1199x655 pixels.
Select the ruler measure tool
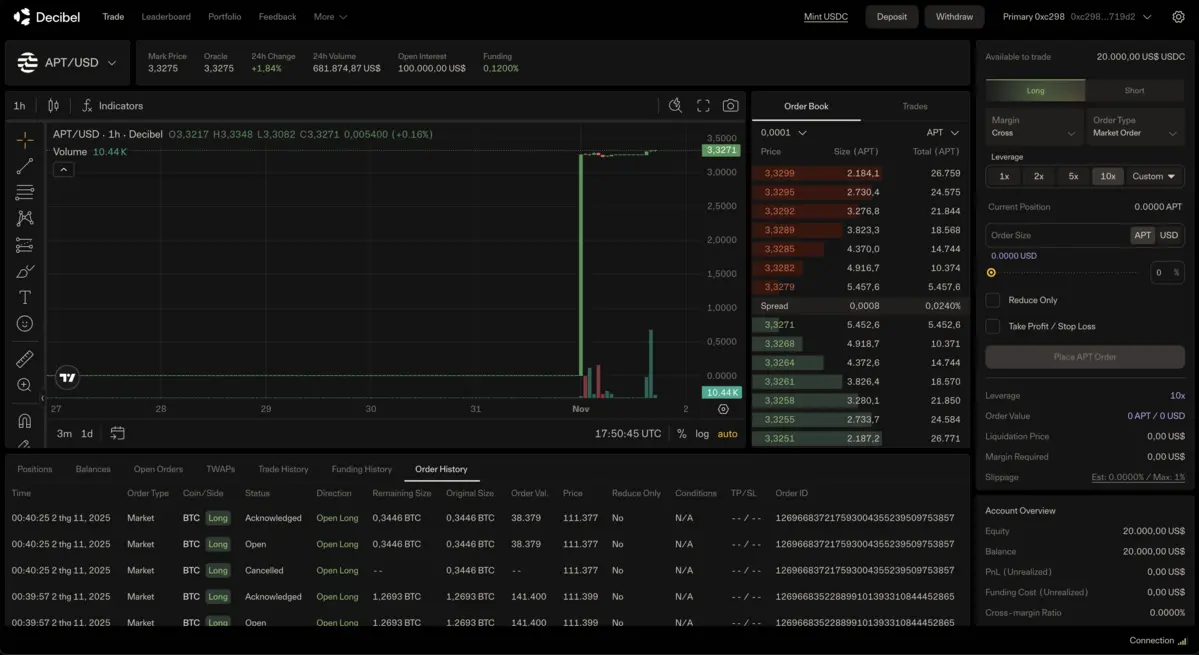click(25, 359)
